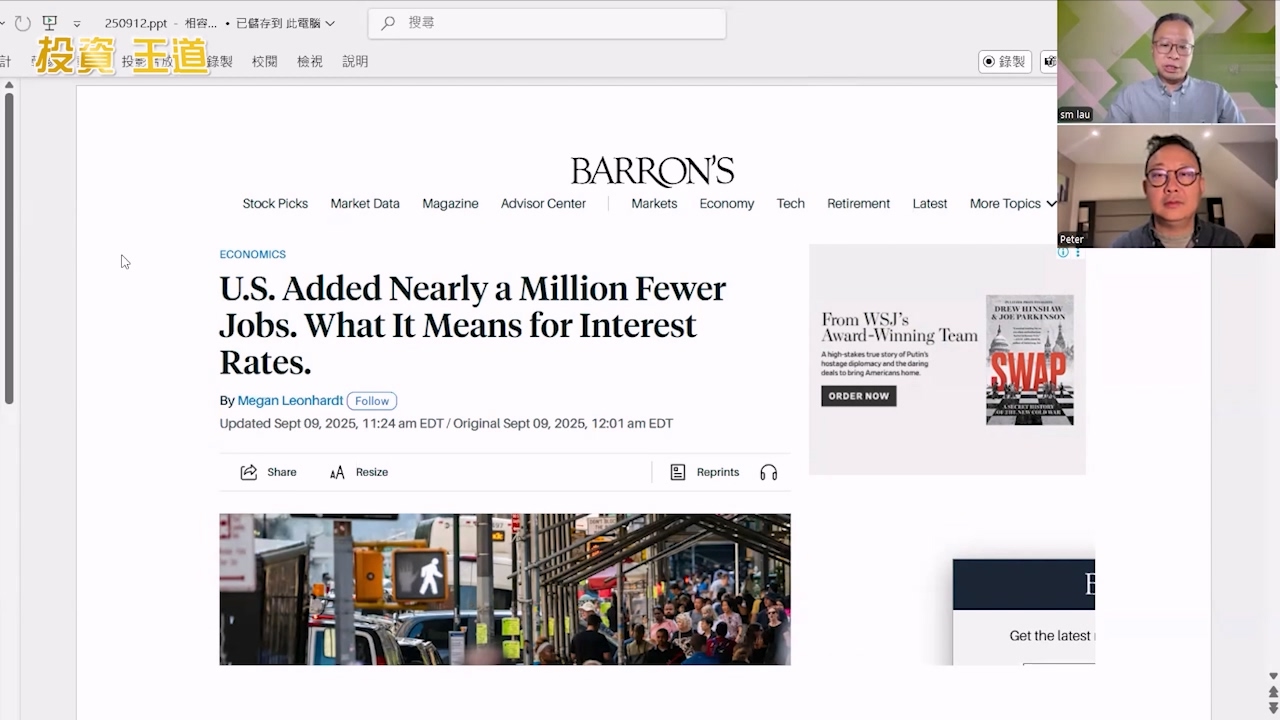Click the 搜尋 search box
The image size is (1280, 720).
[547, 23]
